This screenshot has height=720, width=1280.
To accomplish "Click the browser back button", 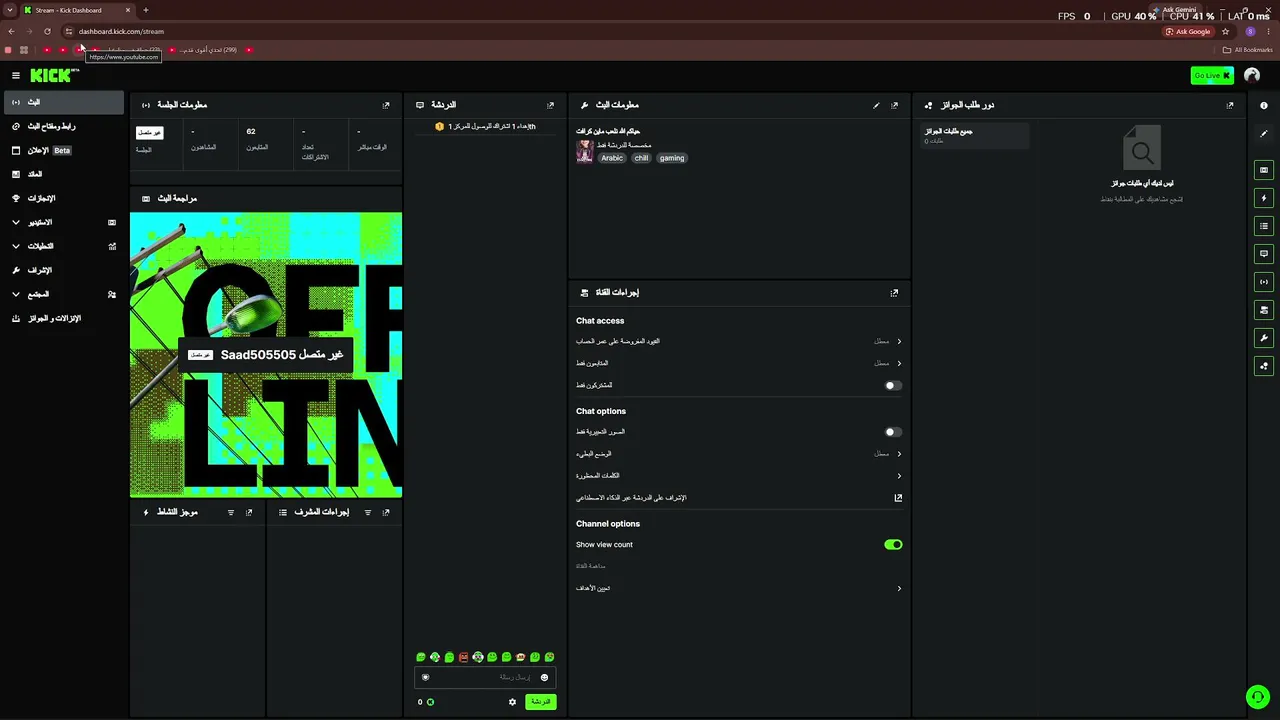I will point(11,31).
